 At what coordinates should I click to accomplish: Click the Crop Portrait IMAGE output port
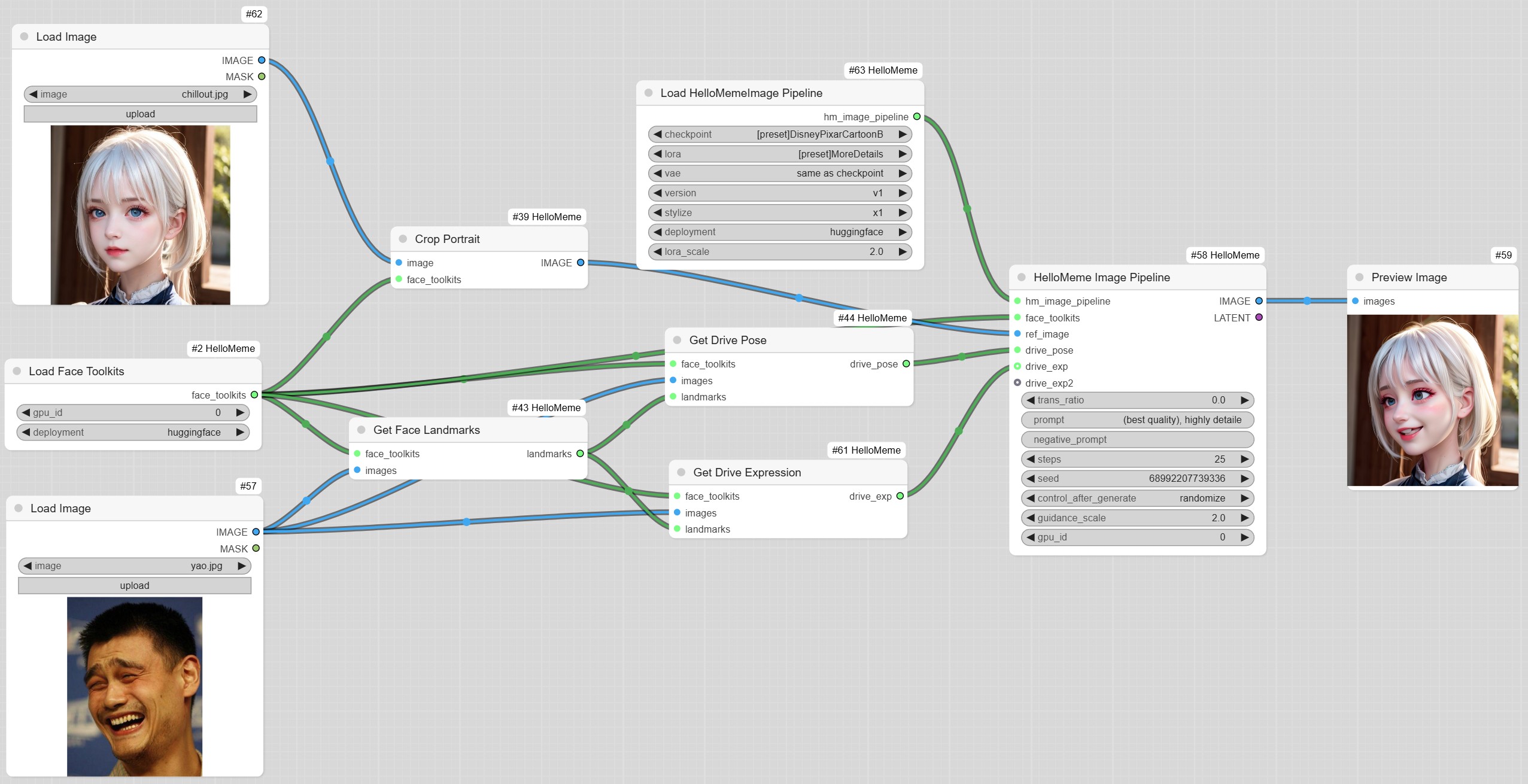(x=581, y=263)
